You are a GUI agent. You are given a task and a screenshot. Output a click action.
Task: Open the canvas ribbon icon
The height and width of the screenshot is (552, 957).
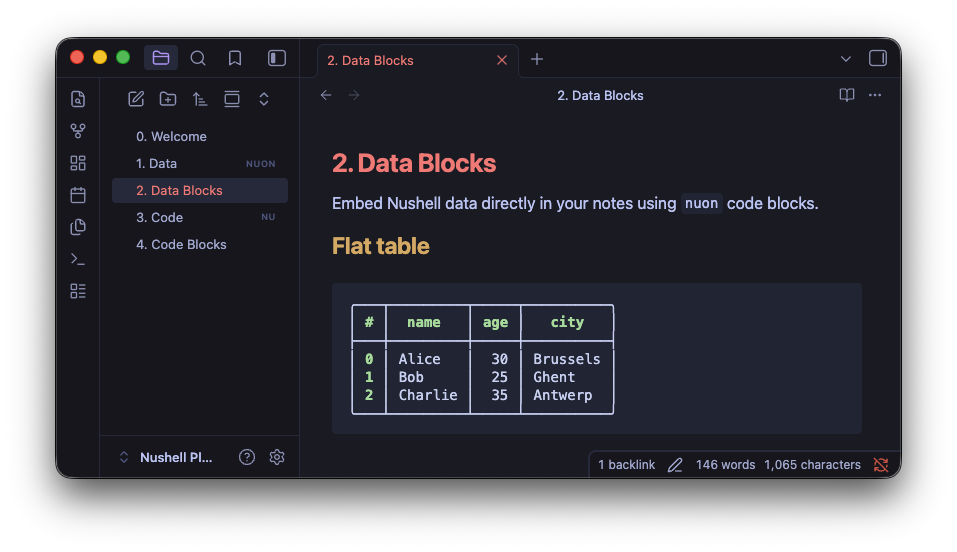[78, 163]
